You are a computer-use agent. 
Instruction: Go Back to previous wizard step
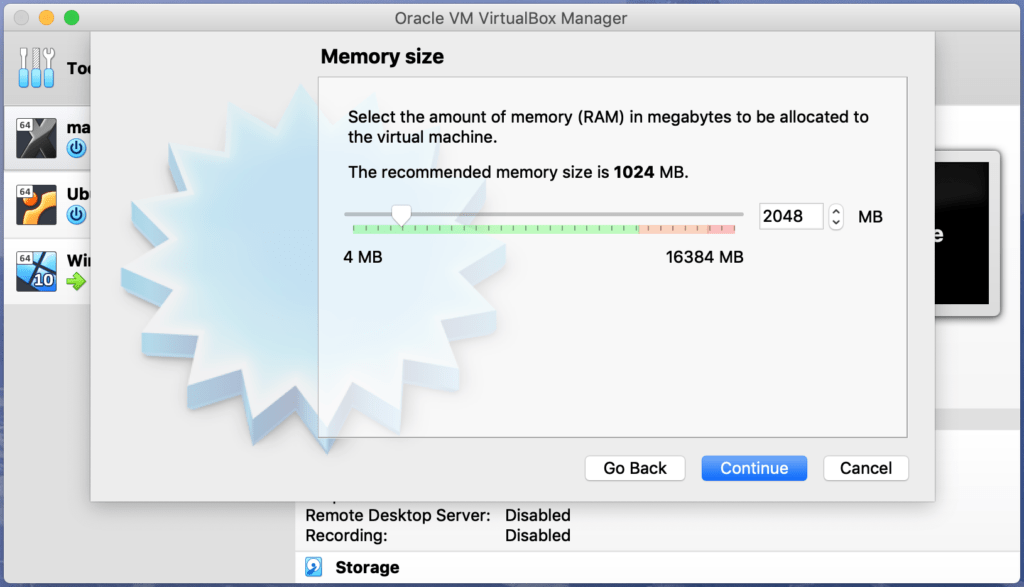(x=635, y=468)
